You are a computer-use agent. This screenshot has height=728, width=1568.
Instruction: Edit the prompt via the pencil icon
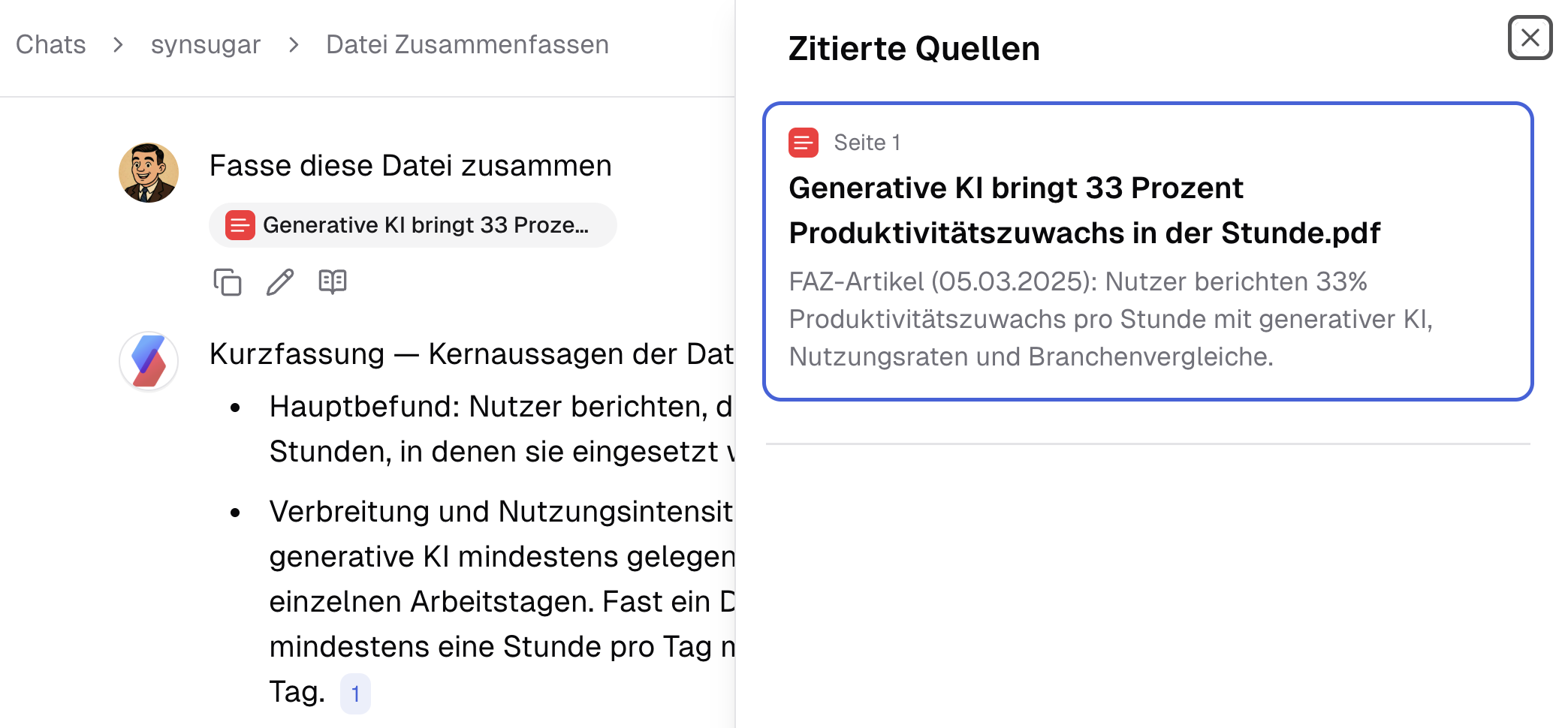click(x=279, y=282)
